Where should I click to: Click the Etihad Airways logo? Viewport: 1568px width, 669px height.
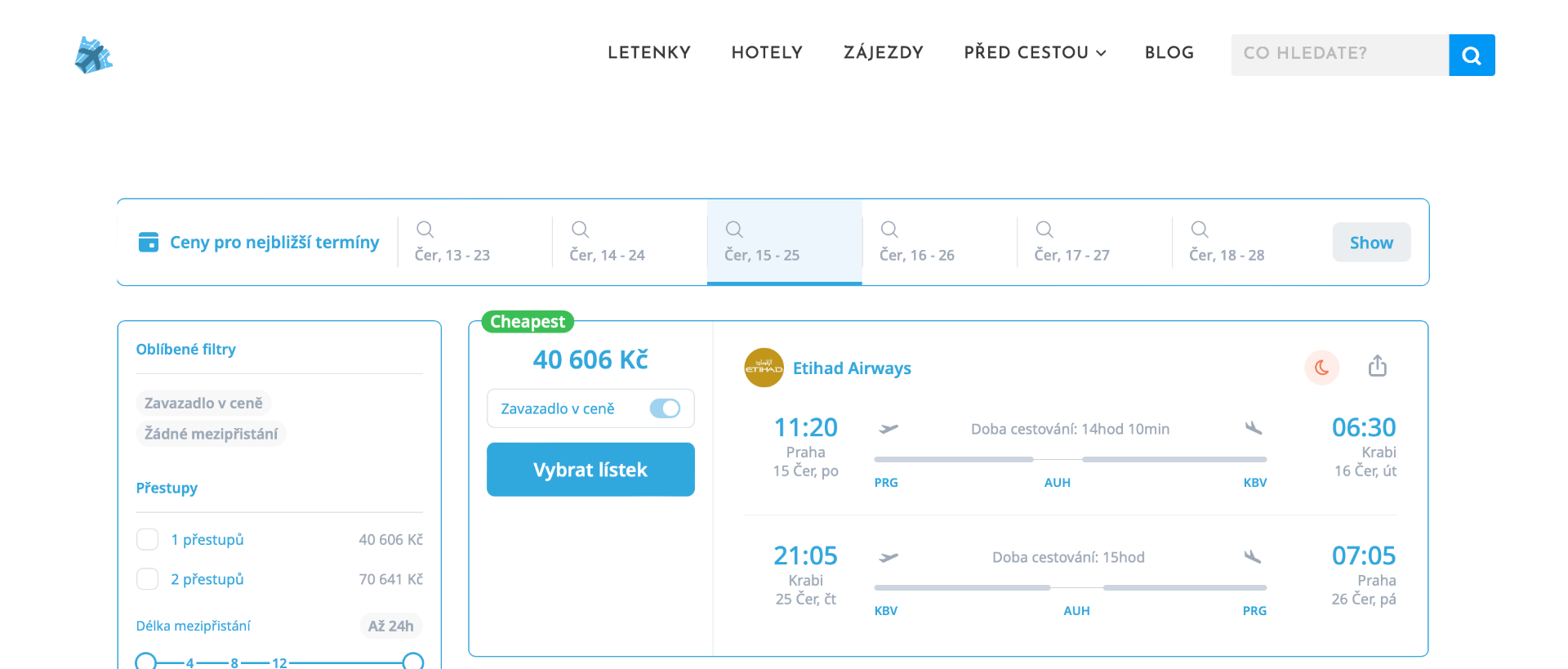764,368
